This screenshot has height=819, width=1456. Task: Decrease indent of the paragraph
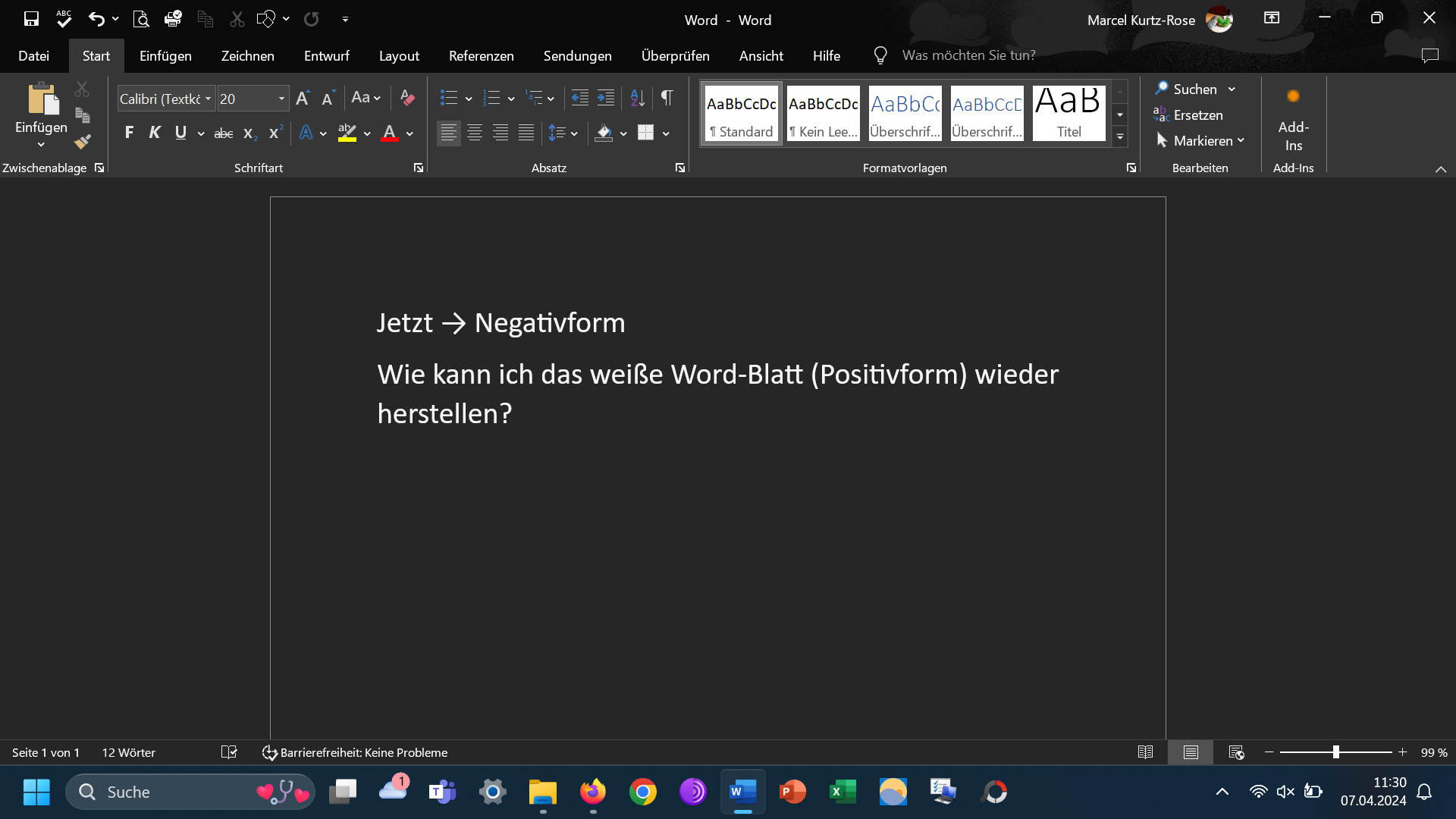click(x=579, y=98)
